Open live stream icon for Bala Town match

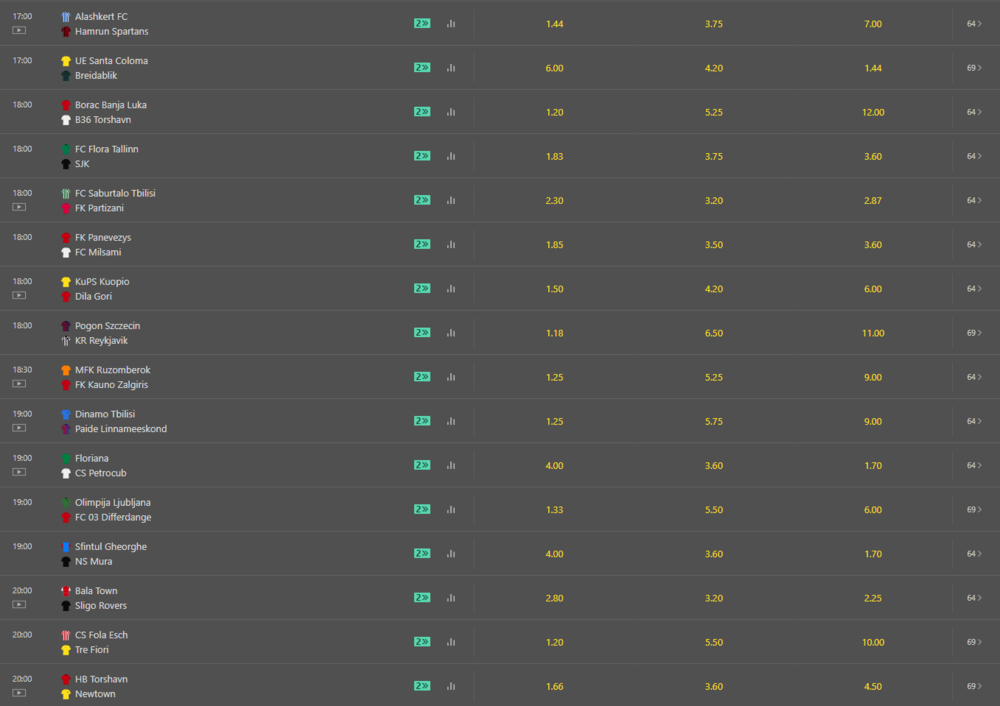point(19,605)
